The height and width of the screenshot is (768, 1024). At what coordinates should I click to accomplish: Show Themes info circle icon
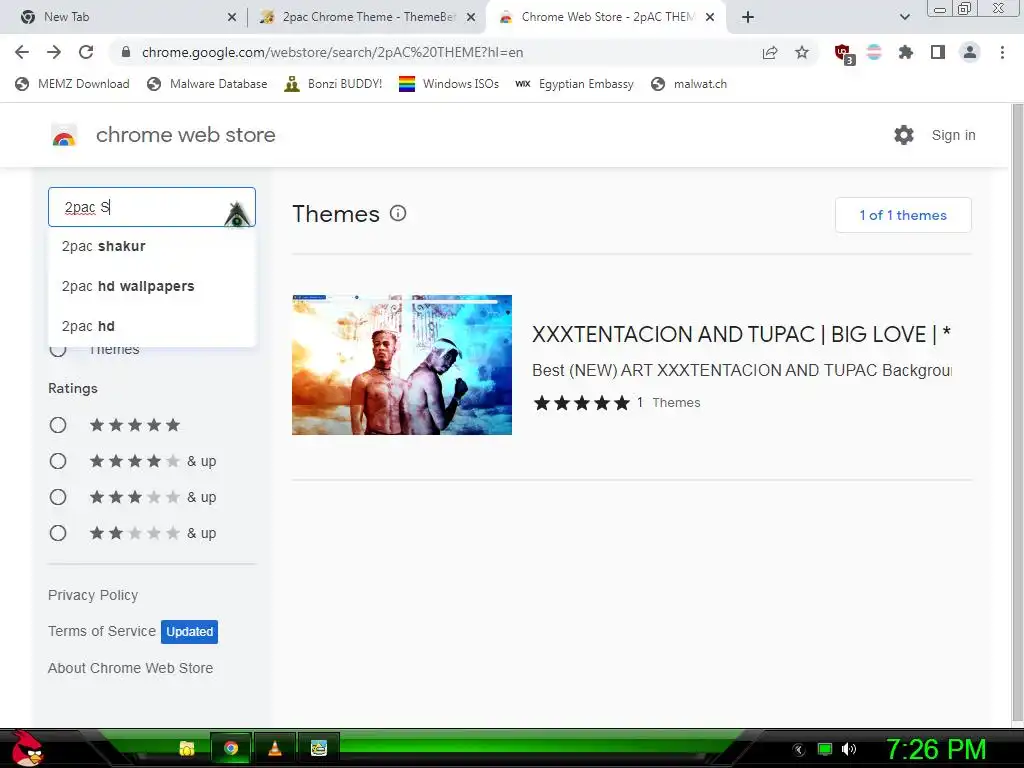coord(398,213)
